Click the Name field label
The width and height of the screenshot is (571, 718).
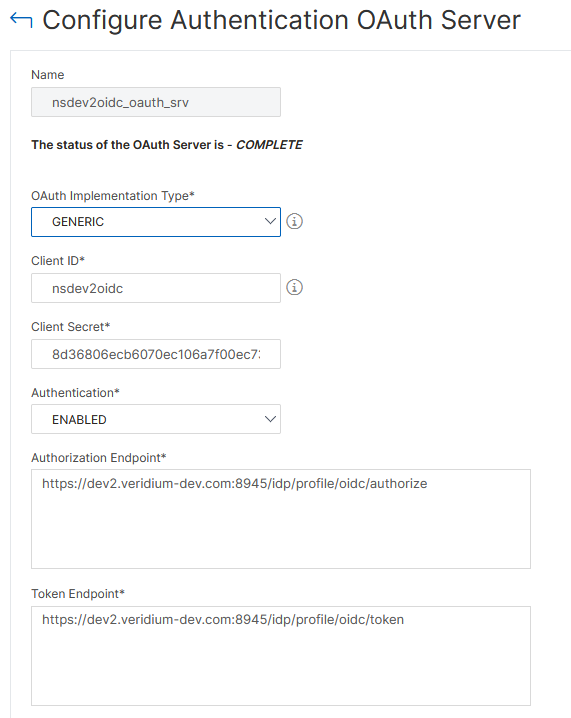click(x=48, y=75)
